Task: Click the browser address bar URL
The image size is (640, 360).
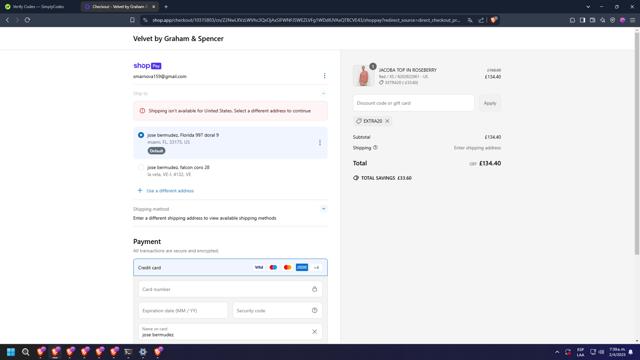Action: pos(306,20)
